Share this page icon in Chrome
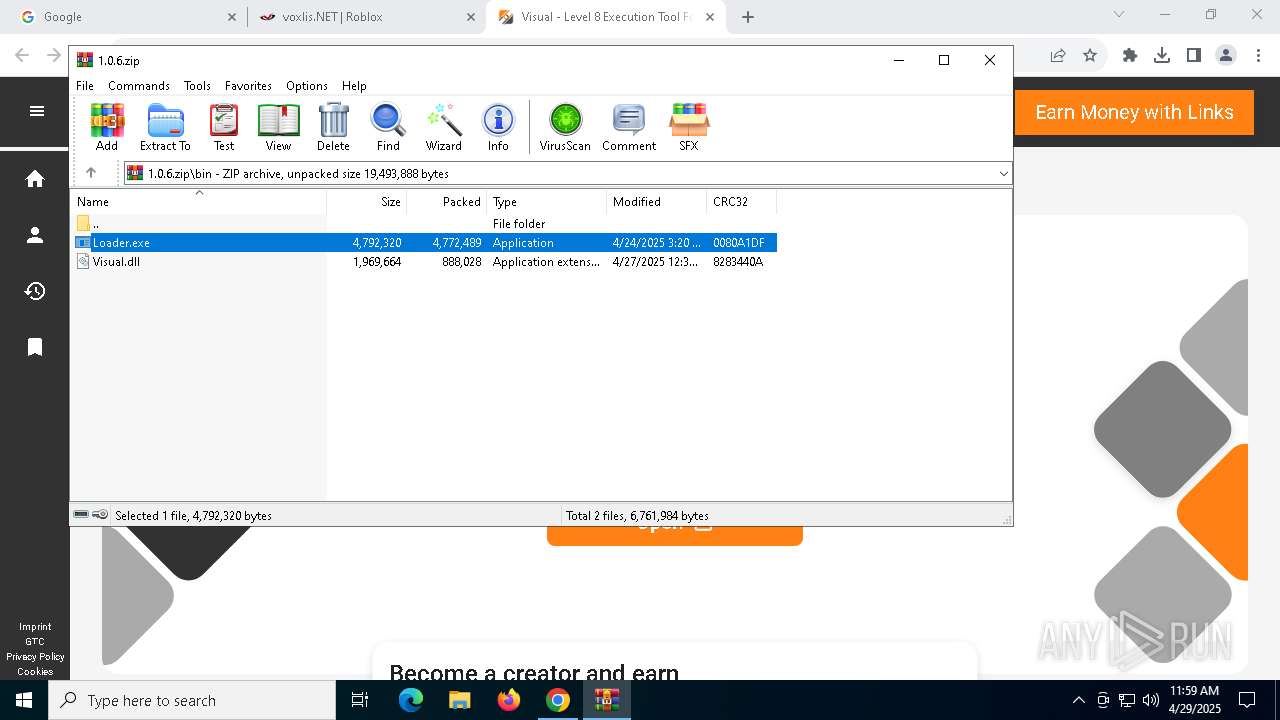This screenshot has width=1280, height=720. pyautogui.click(x=1058, y=56)
